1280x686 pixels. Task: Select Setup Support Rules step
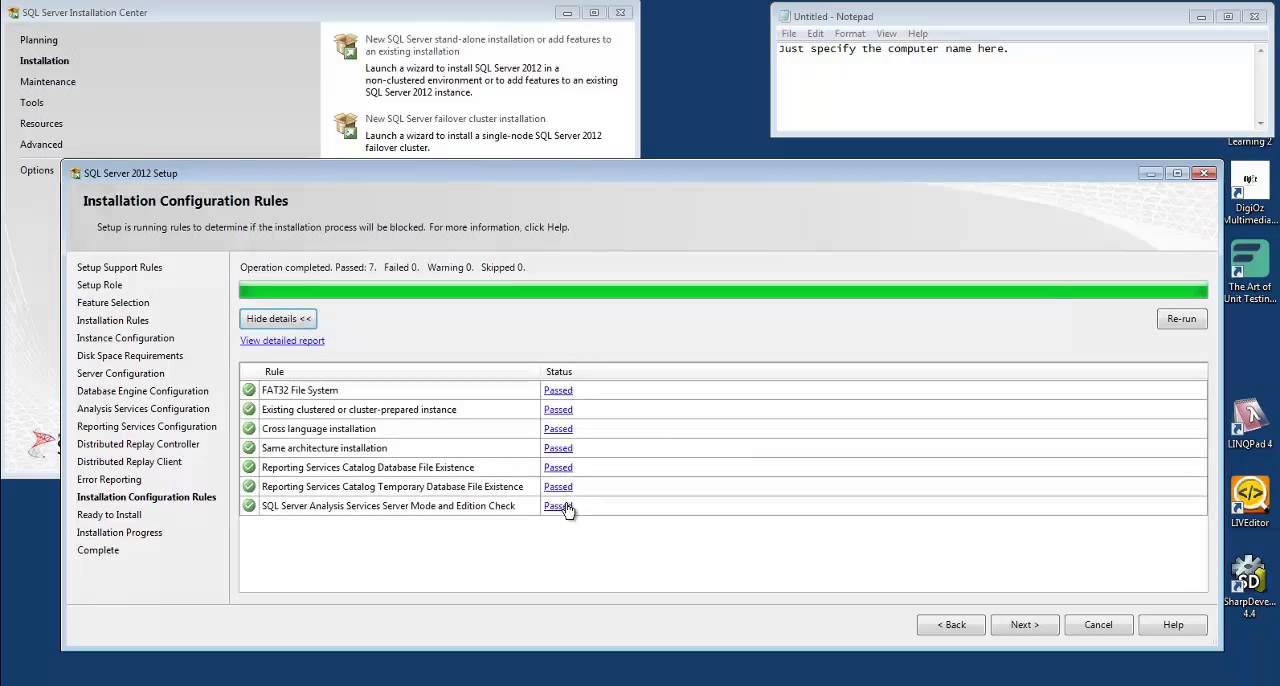coord(119,268)
